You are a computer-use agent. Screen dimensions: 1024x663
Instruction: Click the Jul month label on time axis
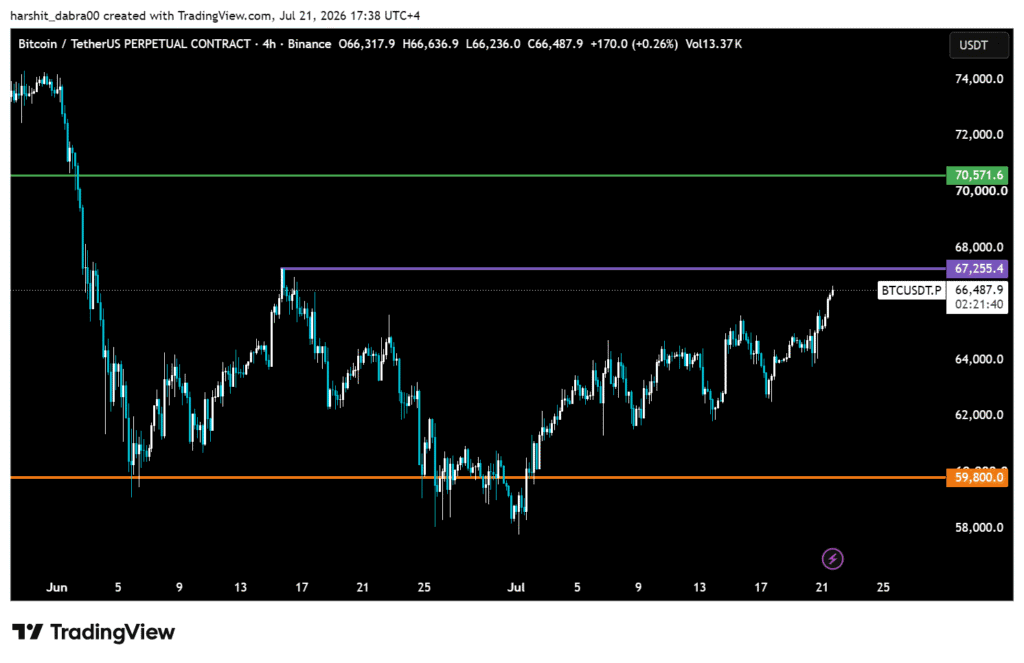coord(516,587)
